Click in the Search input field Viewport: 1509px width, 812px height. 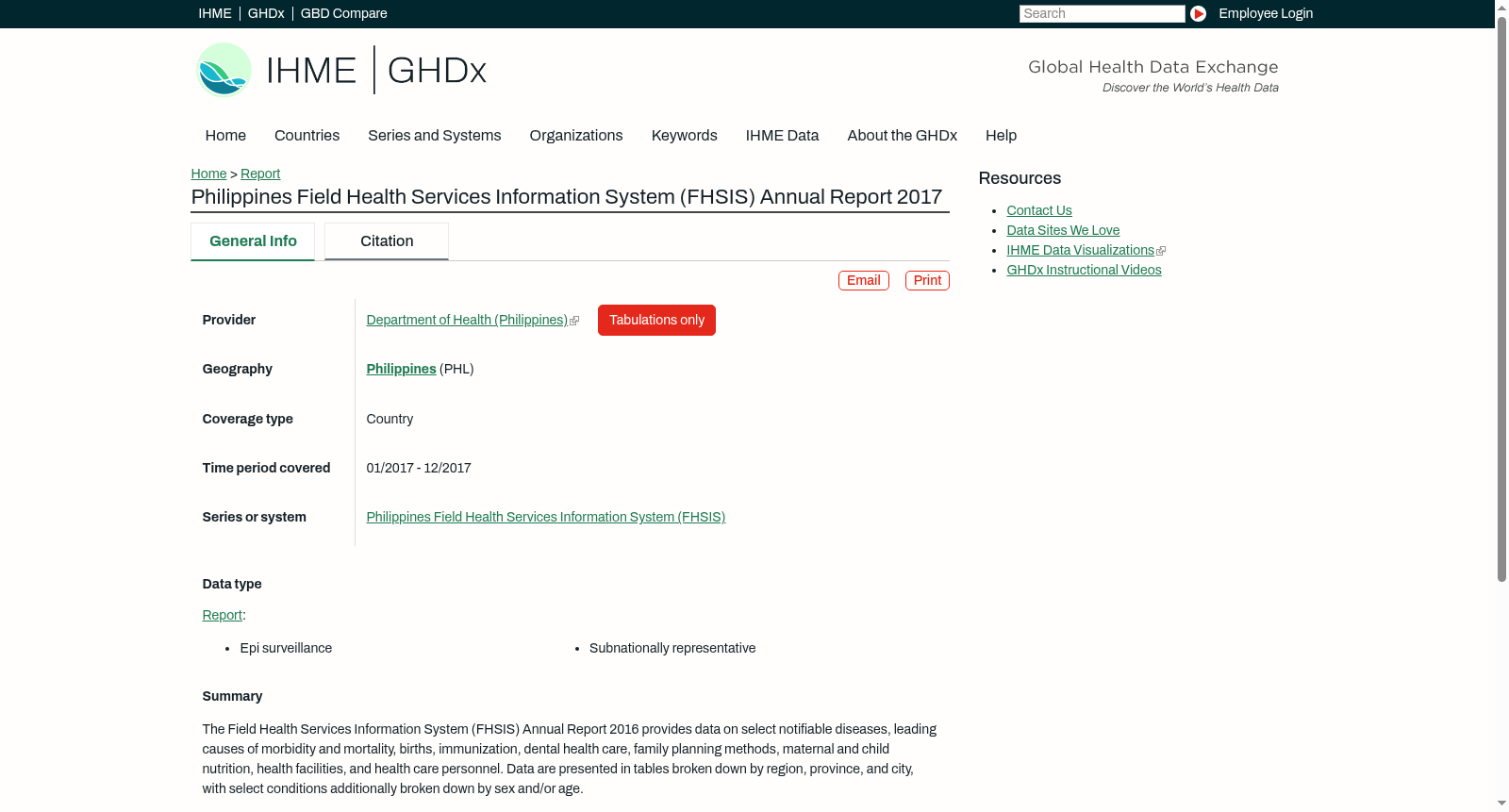1102,13
